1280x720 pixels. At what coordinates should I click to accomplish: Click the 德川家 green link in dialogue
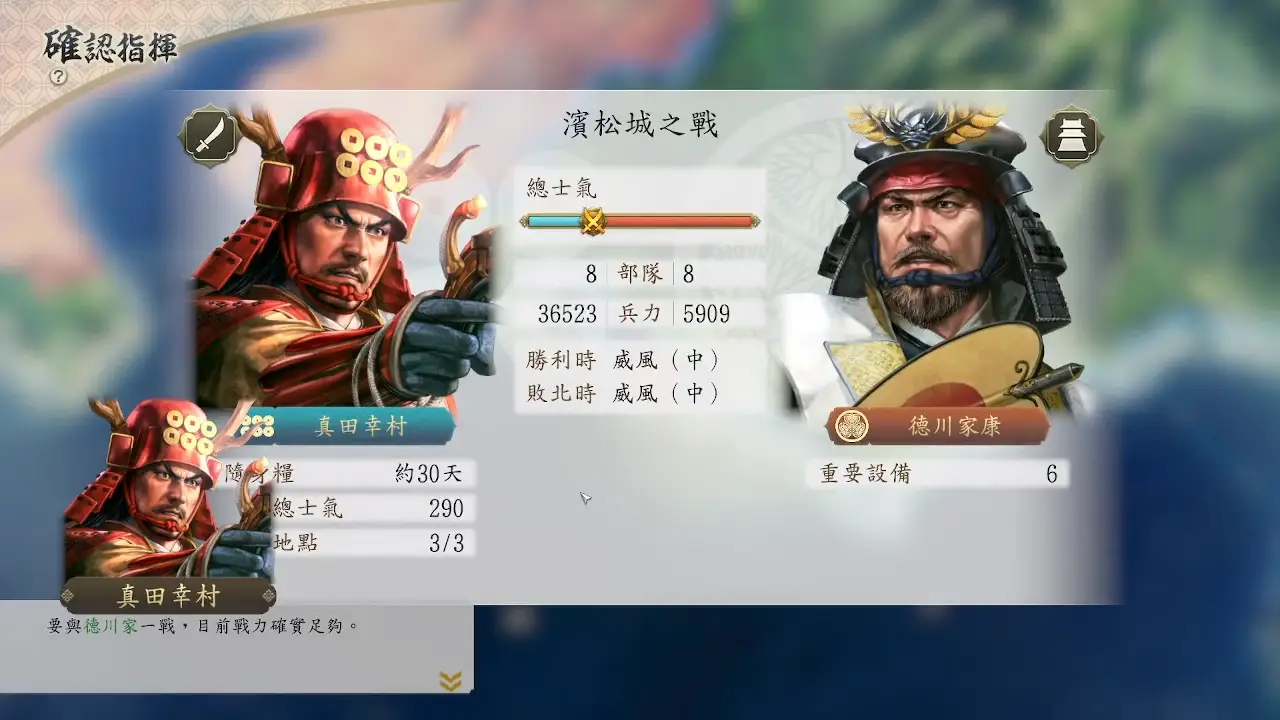click(110, 626)
